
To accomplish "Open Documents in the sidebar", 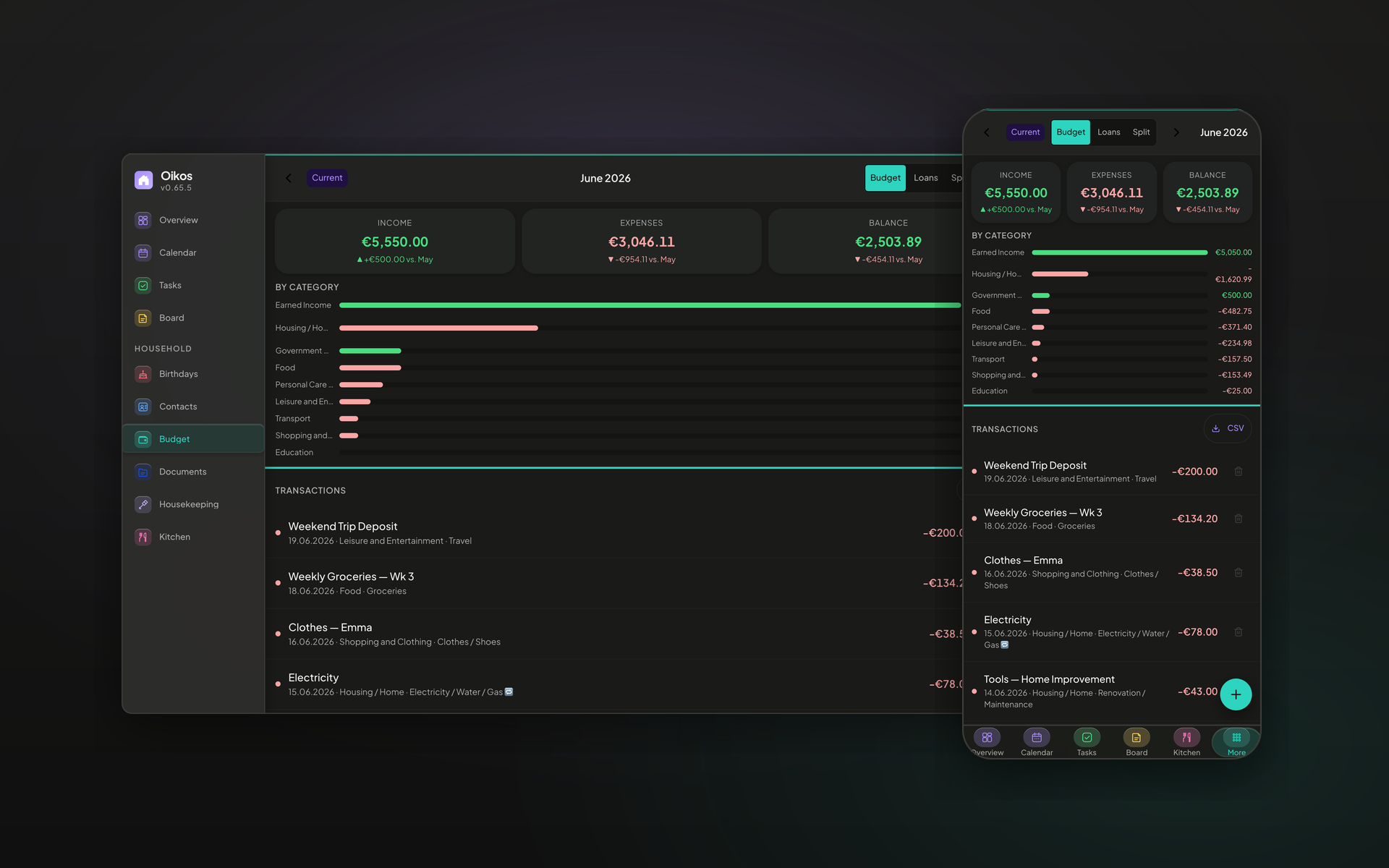I will point(192,472).
